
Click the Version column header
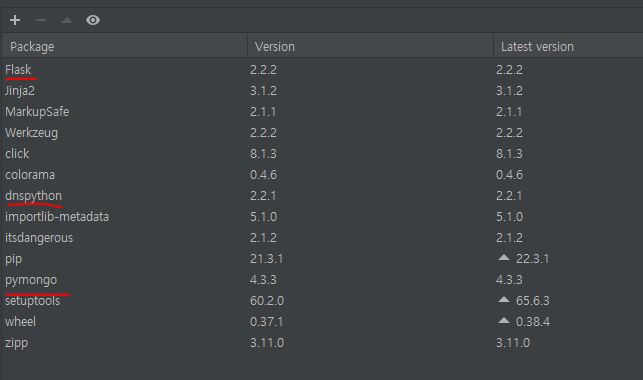pyautogui.click(x=370, y=46)
